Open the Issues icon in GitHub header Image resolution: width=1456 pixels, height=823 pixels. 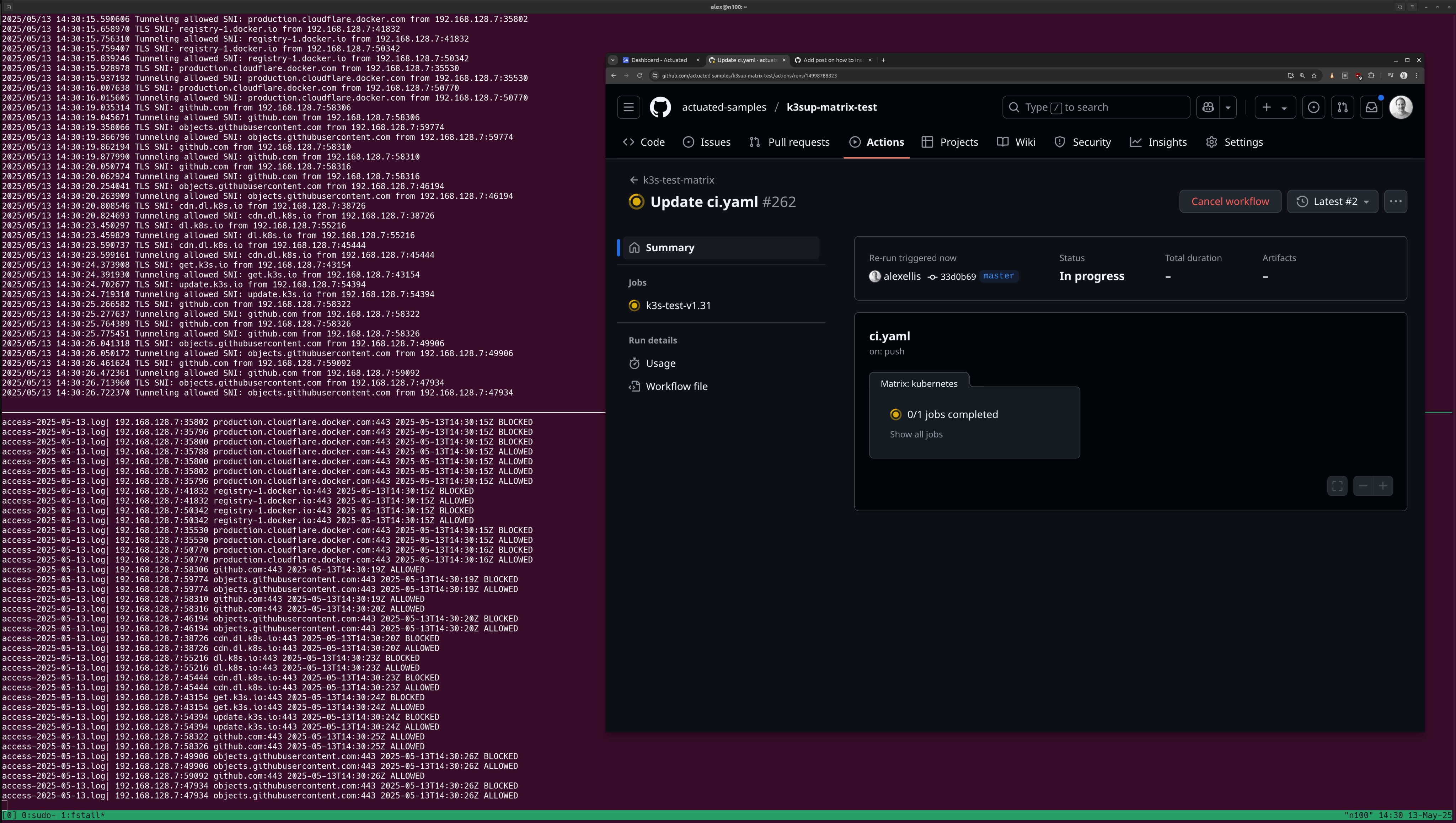(x=1313, y=107)
